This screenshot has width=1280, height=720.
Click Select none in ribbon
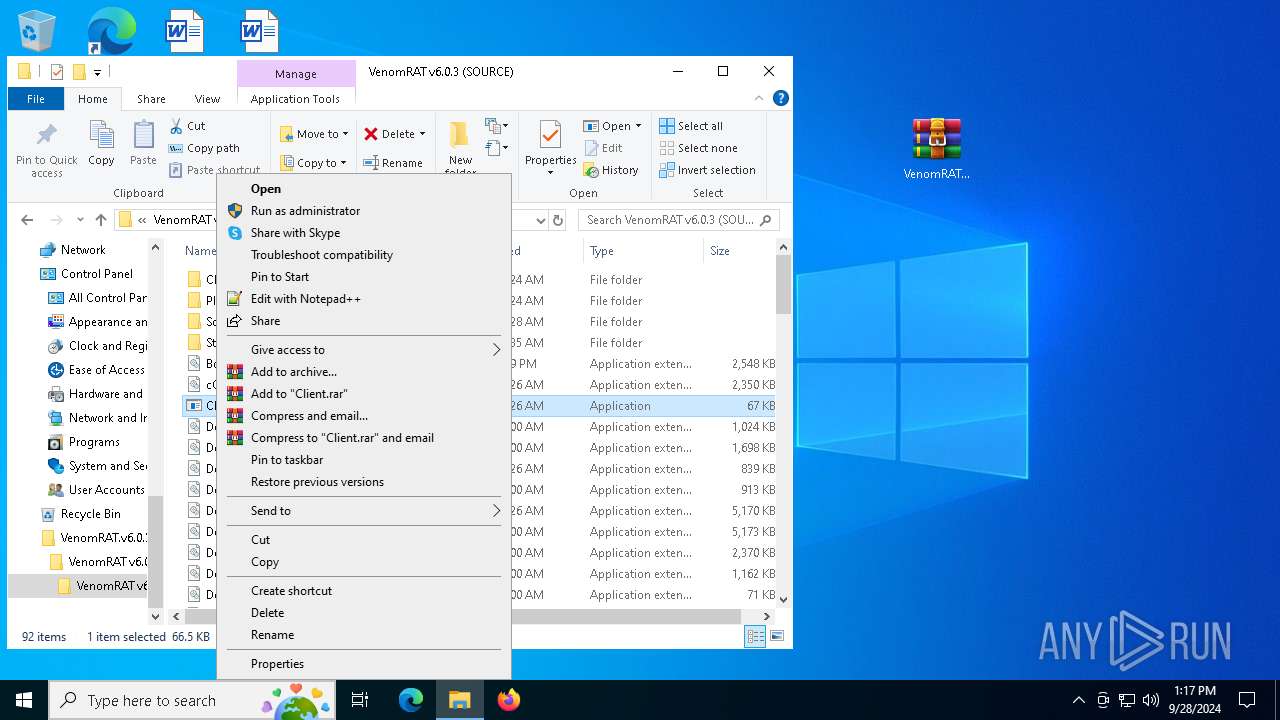coord(698,148)
